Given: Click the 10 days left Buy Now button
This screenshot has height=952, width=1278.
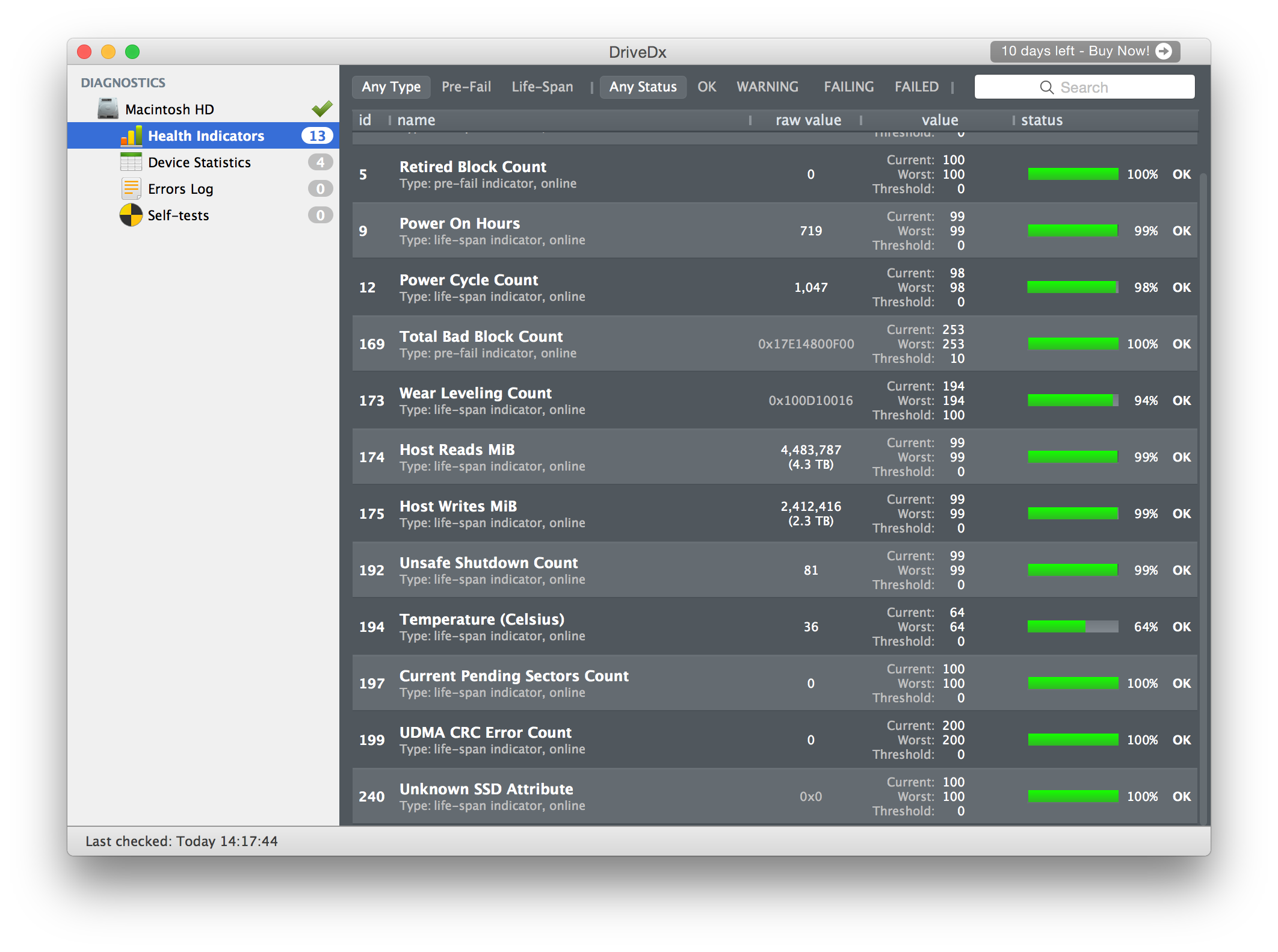Looking at the screenshot, I should click(1085, 51).
